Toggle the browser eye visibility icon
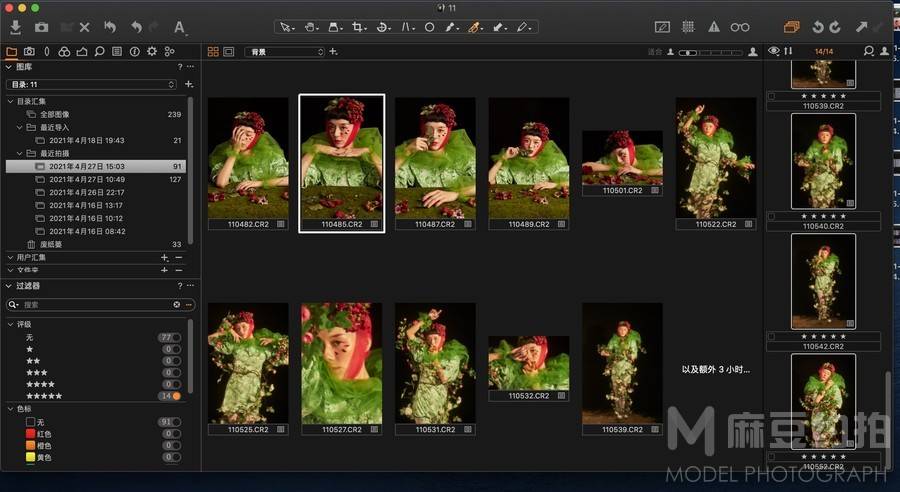 tap(774, 51)
